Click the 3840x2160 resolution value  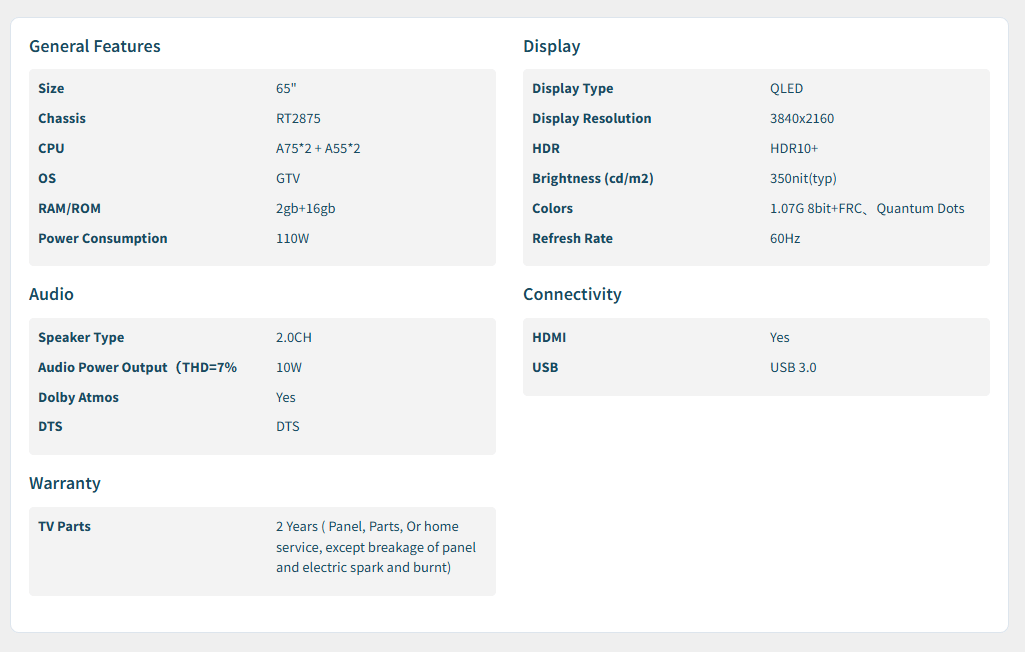tap(801, 118)
